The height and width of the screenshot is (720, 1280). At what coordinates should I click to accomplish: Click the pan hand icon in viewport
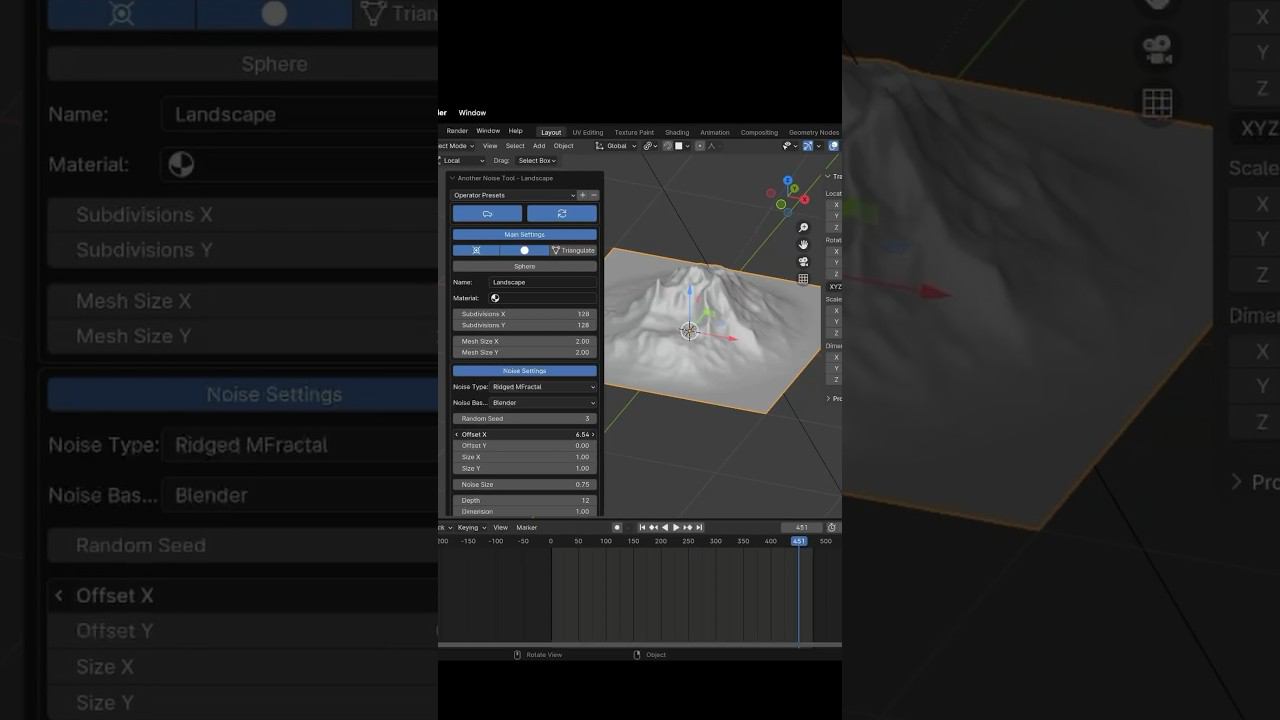coord(803,245)
